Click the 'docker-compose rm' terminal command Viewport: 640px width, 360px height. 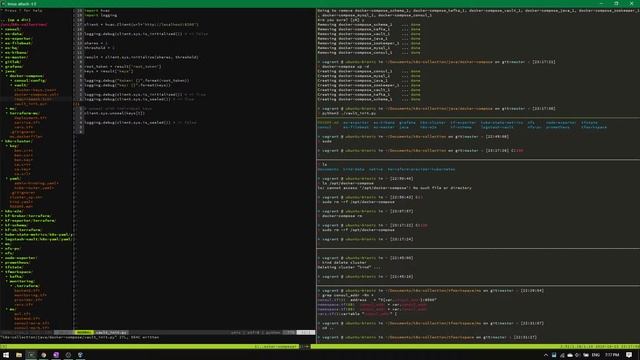342,216
